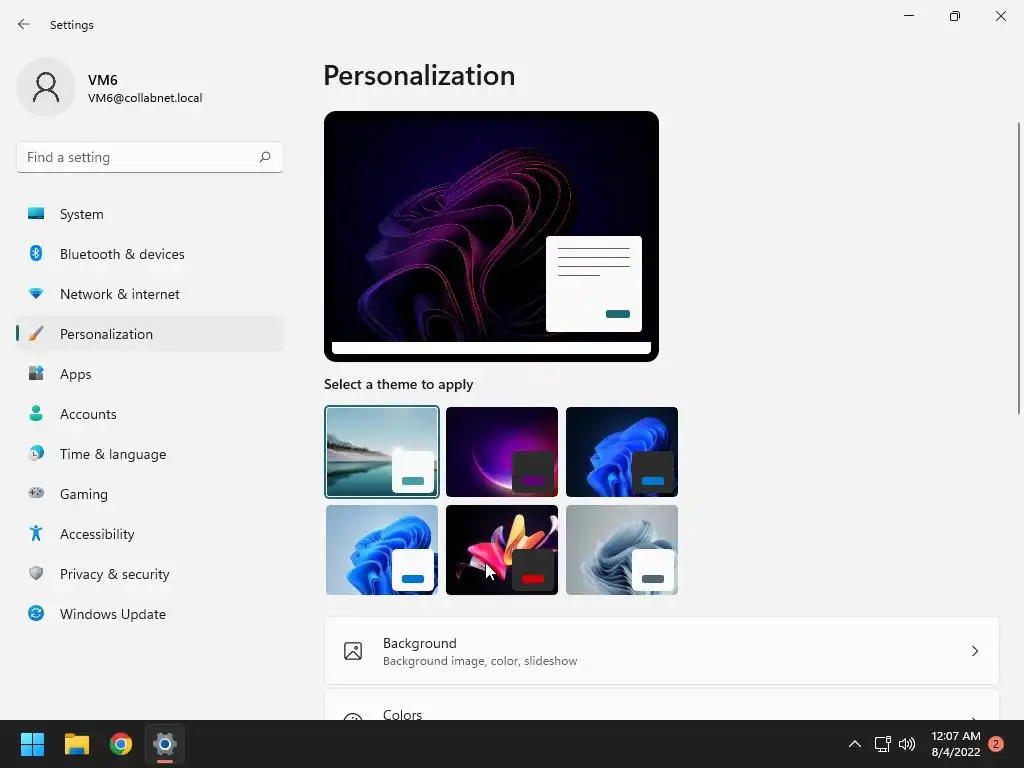
Task: Click the Apps icon in sidebar
Action: 36,374
